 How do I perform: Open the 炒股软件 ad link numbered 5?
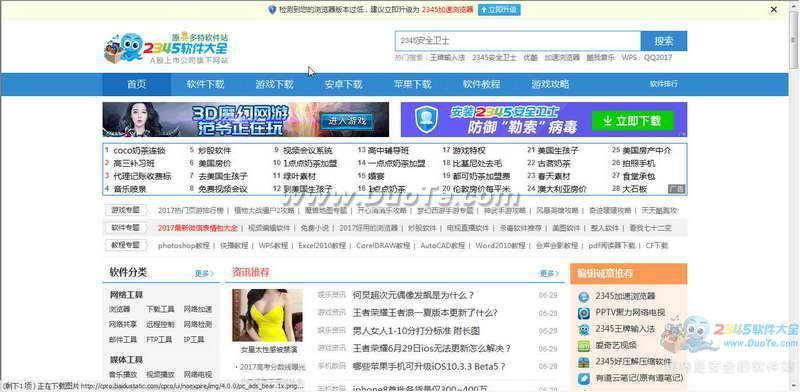point(215,151)
